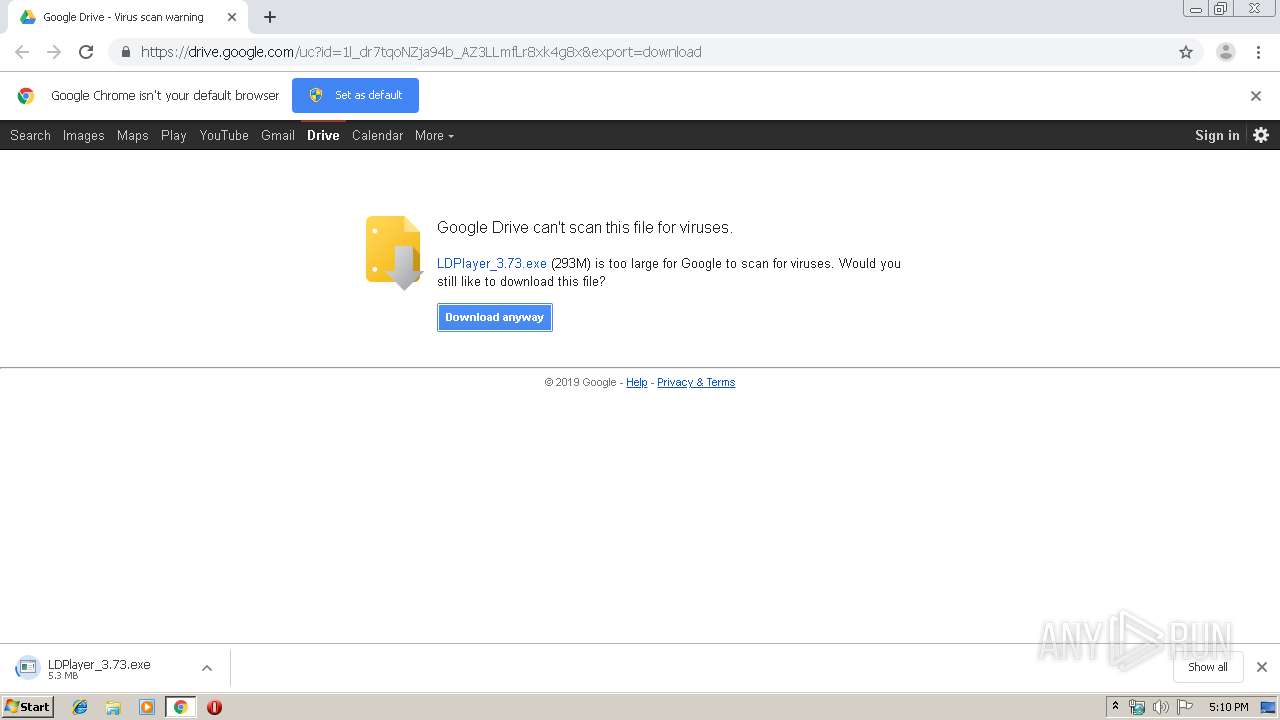Click the 5:10 PM clock
1280x720 pixels.
[x=1228, y=707]
